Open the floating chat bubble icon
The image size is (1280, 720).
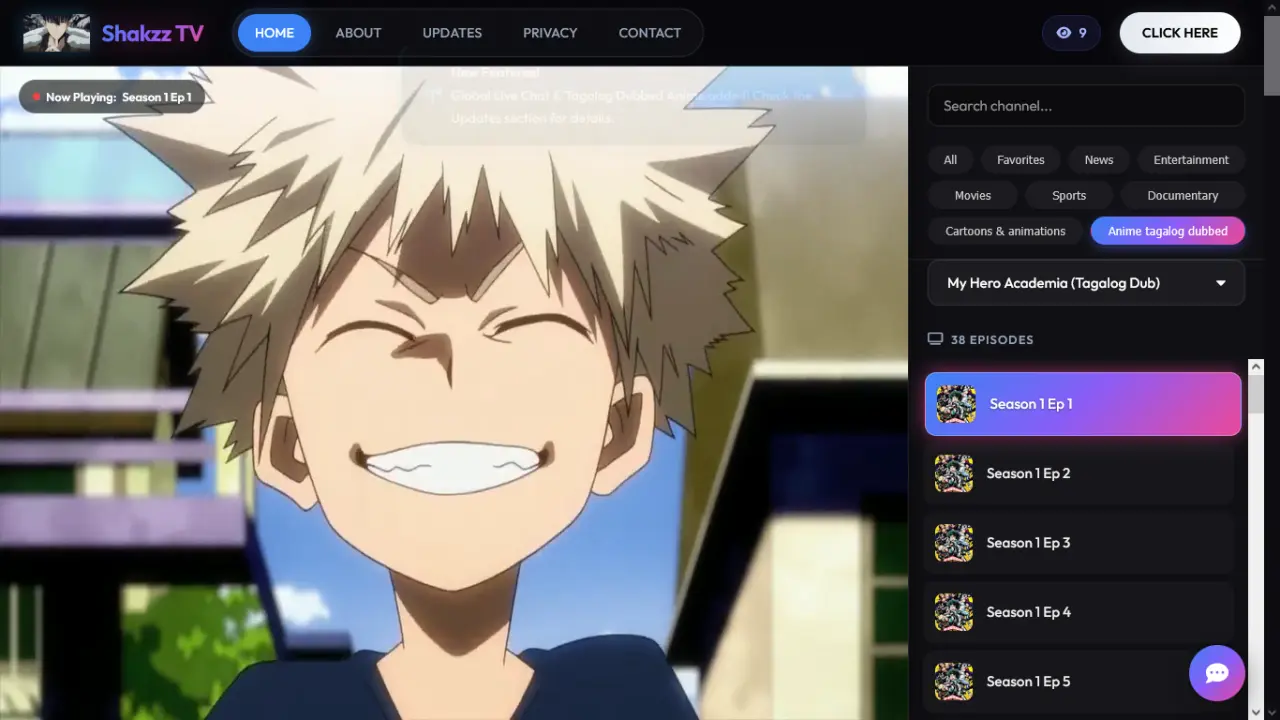click(x=1217, y=673)
